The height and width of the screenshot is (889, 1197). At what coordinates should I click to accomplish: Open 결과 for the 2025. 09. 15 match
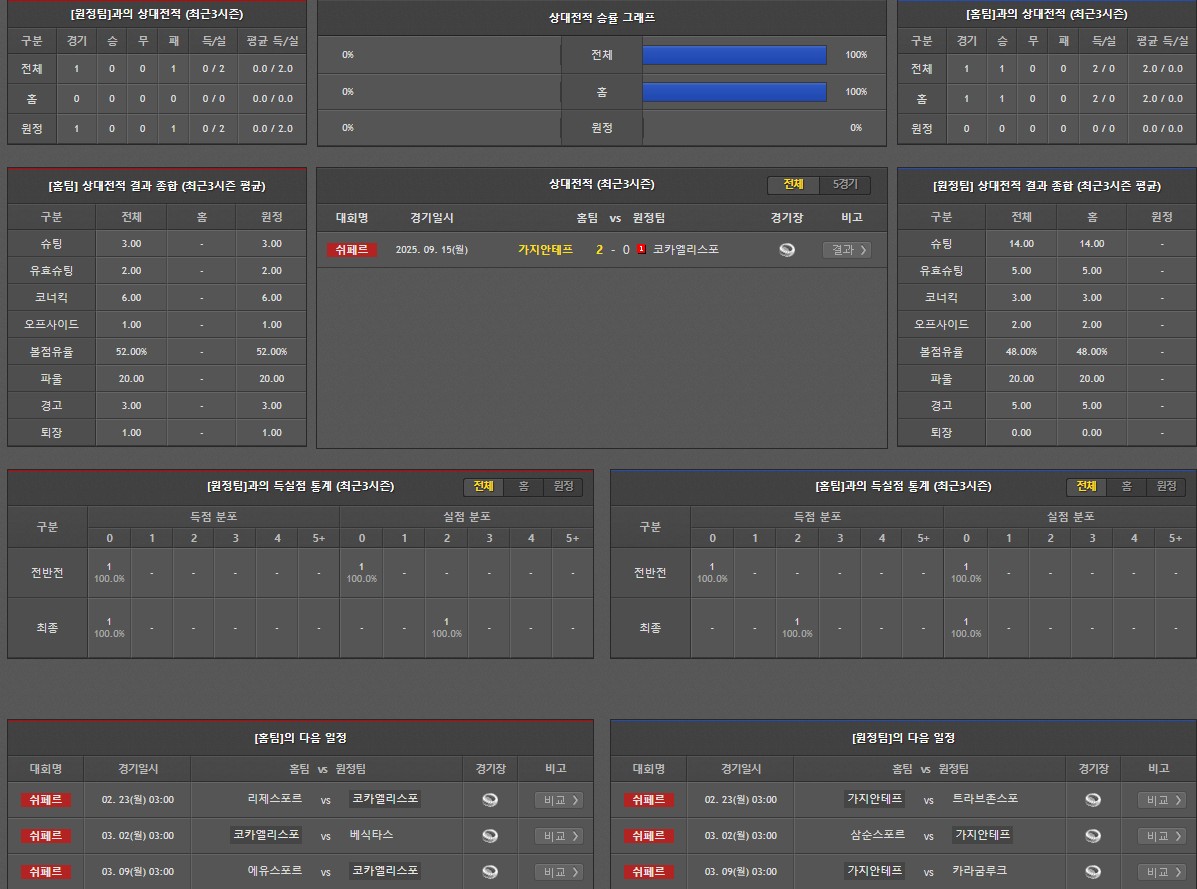[846, 250]
